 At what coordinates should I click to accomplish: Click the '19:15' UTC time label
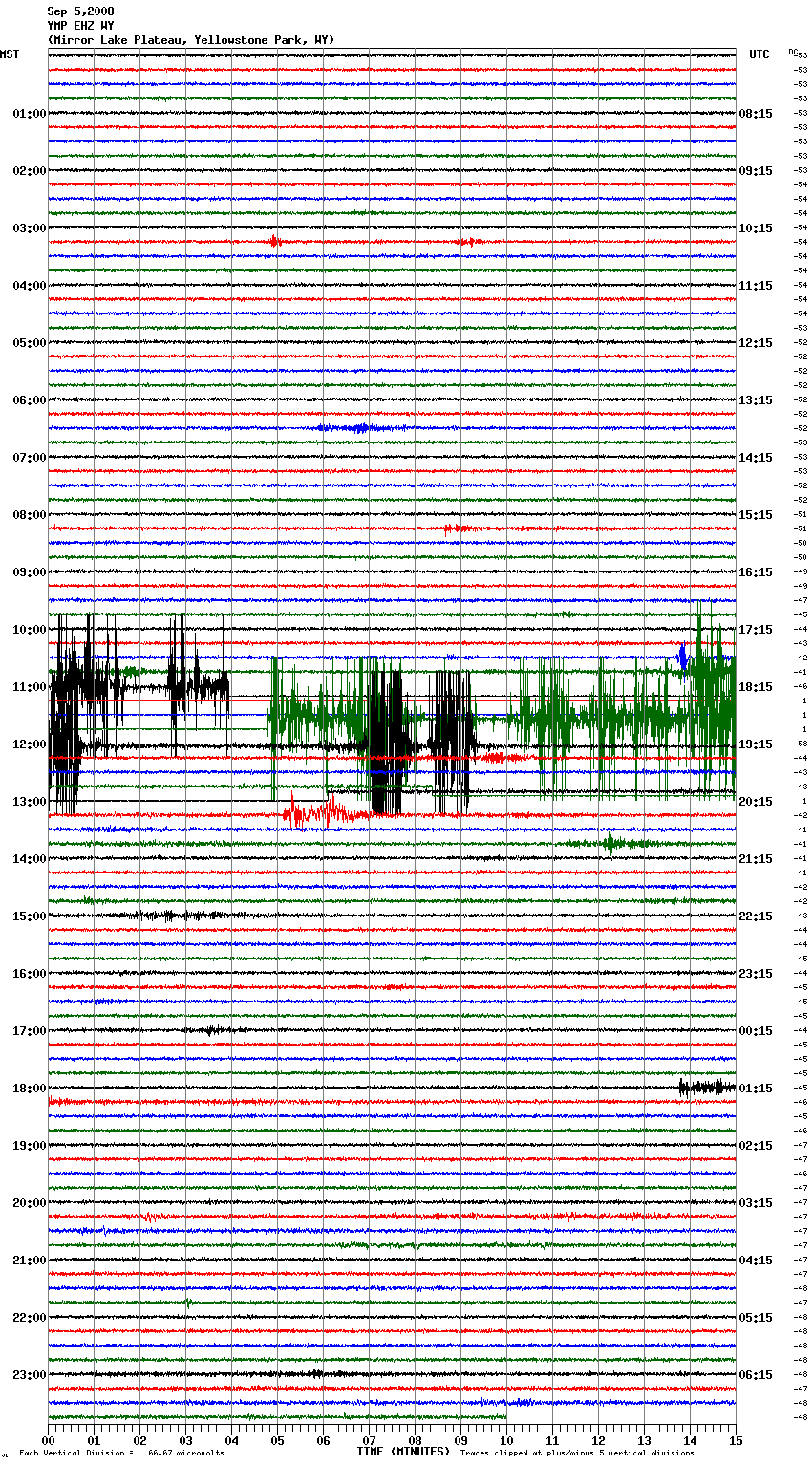click(756, 744)
